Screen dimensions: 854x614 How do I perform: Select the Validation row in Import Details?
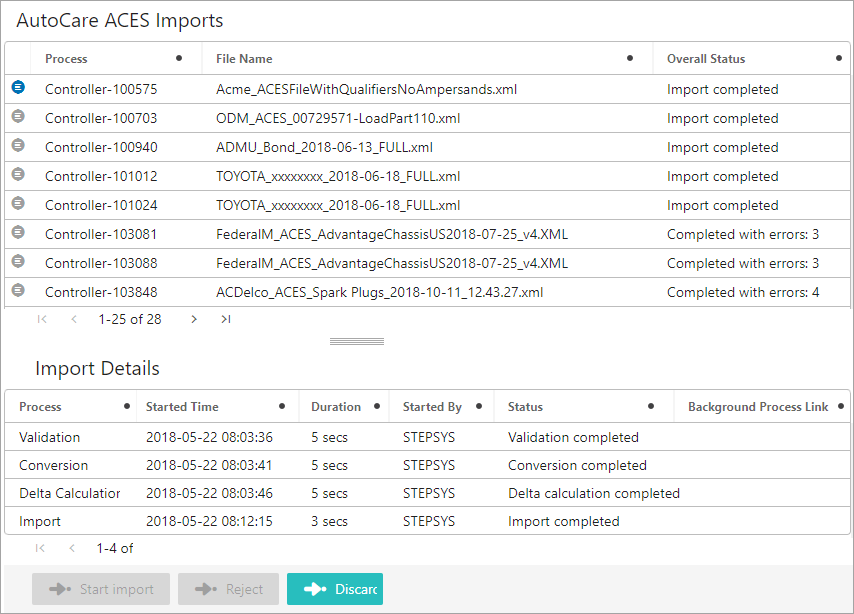[x=427, y=437]
